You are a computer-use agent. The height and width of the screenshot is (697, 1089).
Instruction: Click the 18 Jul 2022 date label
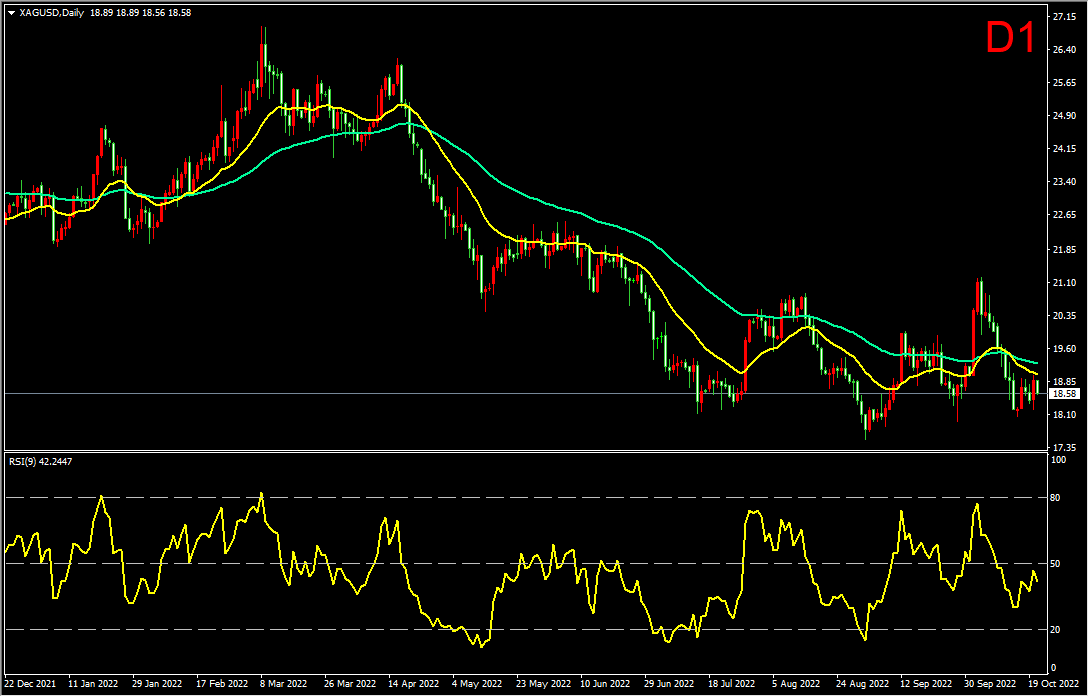[732, 683]
